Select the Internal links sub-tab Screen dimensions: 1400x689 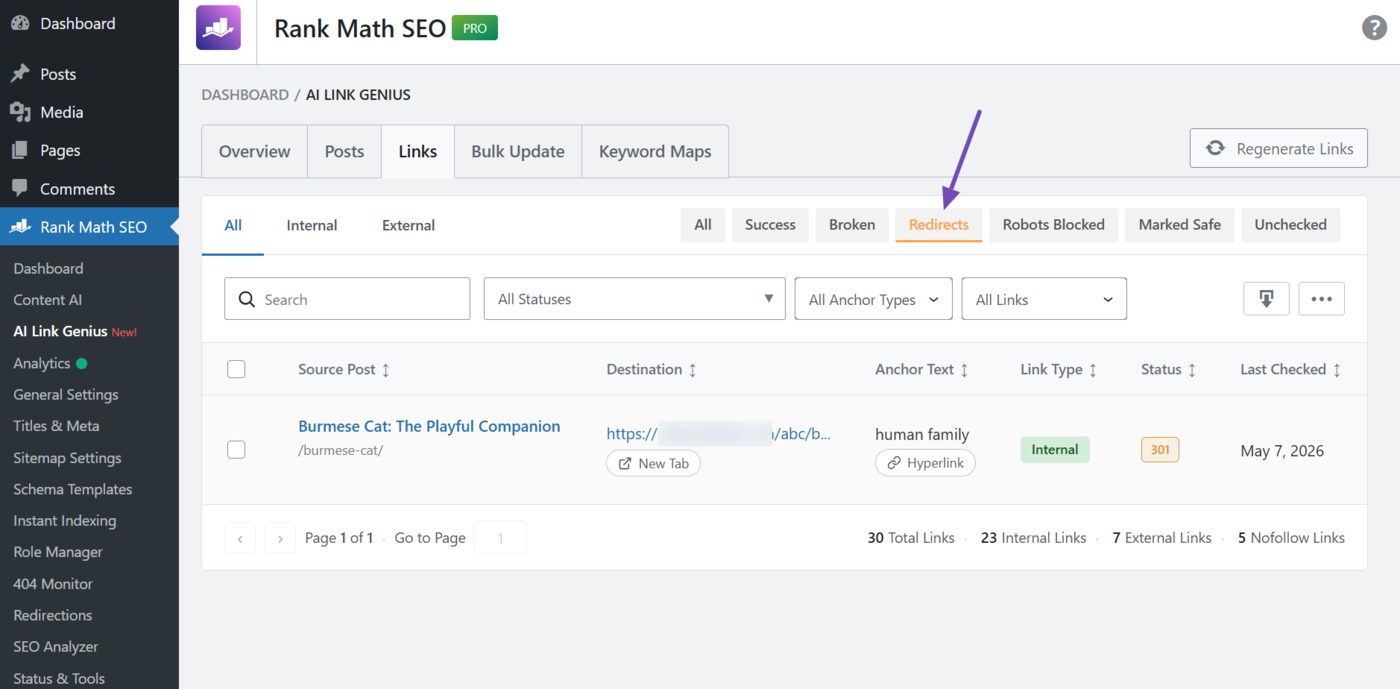click(x=312, y=225)
